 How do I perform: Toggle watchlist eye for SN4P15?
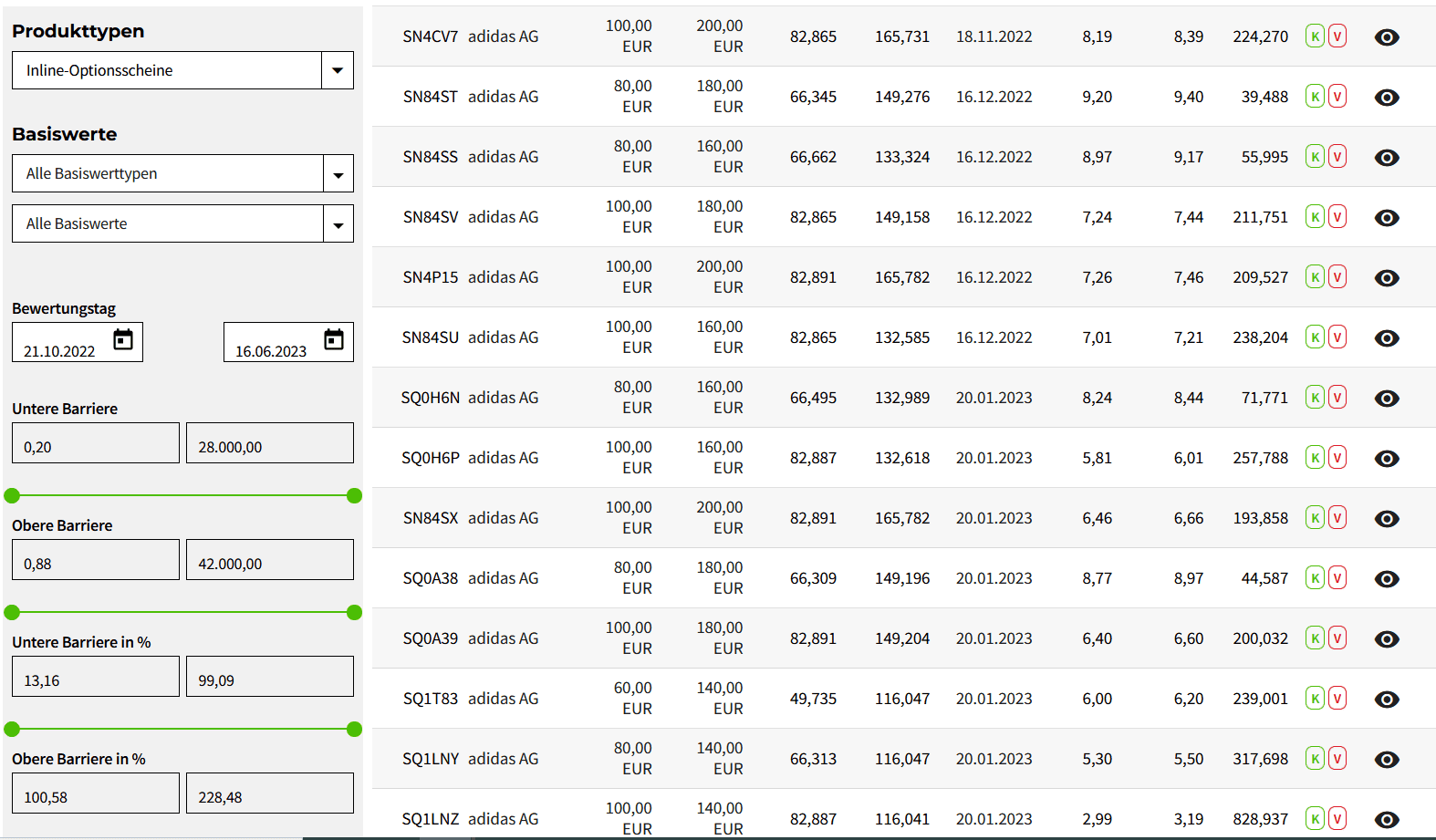1386,278
